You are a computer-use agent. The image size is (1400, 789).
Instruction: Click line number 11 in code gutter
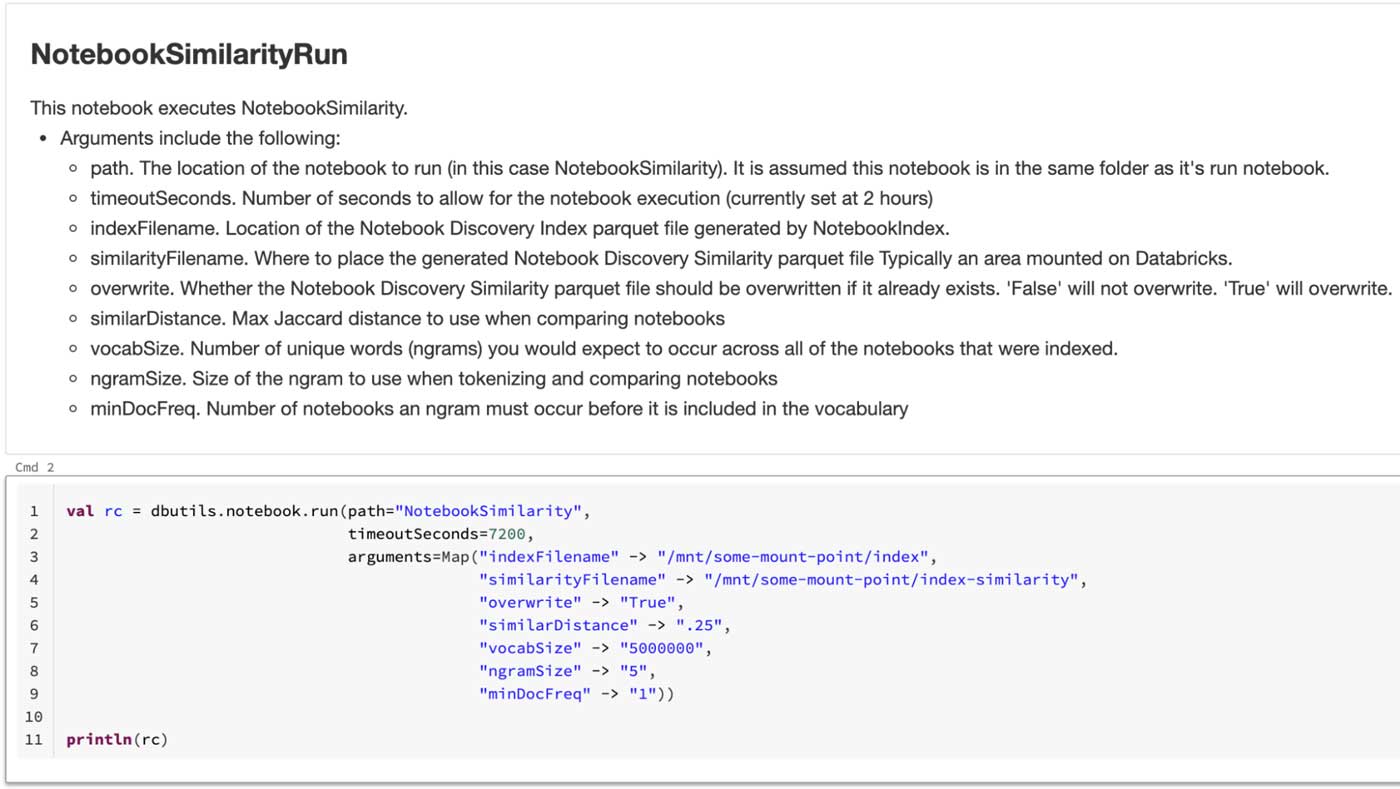coord(34,740)
